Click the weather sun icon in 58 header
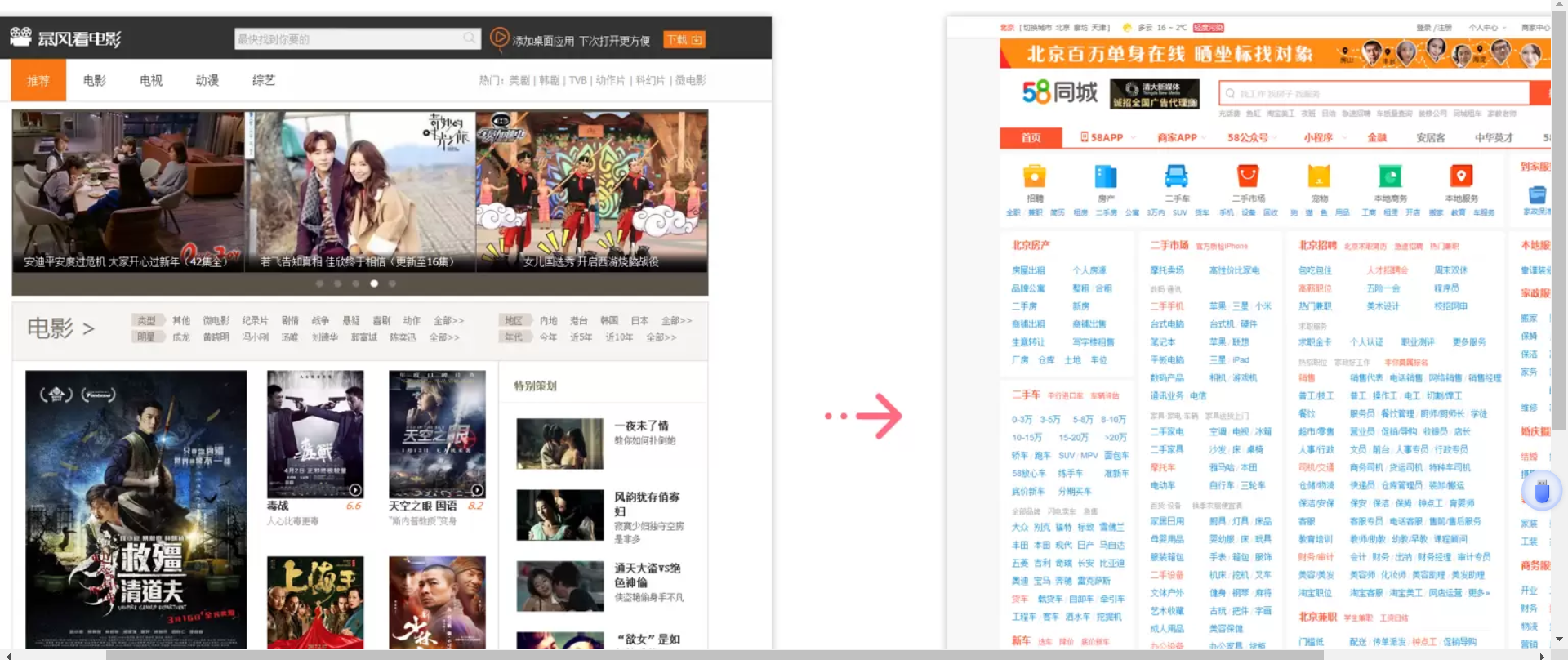Viewport: 1568px width, 660px height. pos(1128,27)
